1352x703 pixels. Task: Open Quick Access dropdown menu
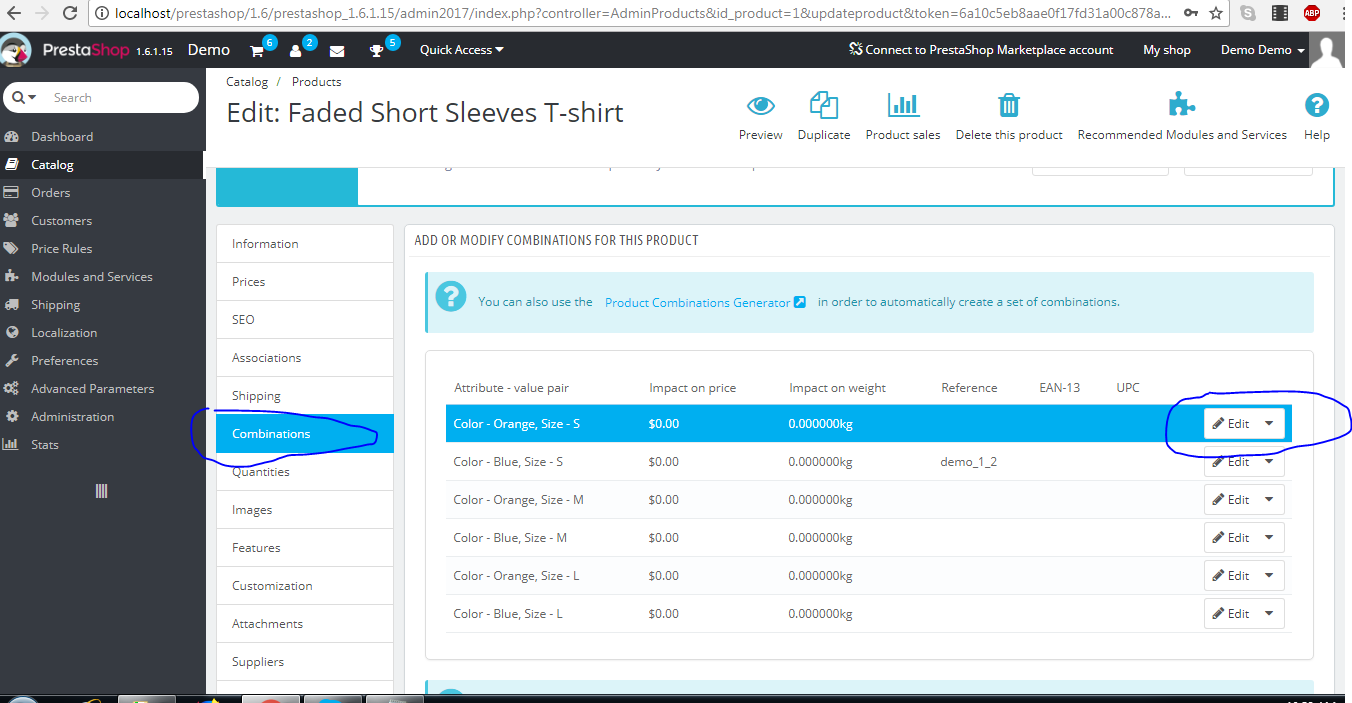point(462,50)
